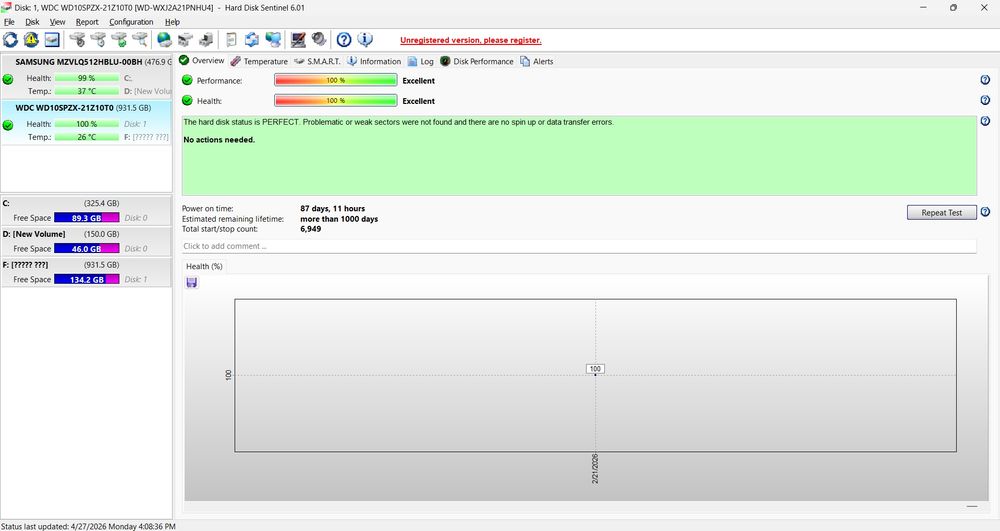Click the blue refresh arrows toolbar icon
The width and height of the screenshot is (1000, 531).
10,40
